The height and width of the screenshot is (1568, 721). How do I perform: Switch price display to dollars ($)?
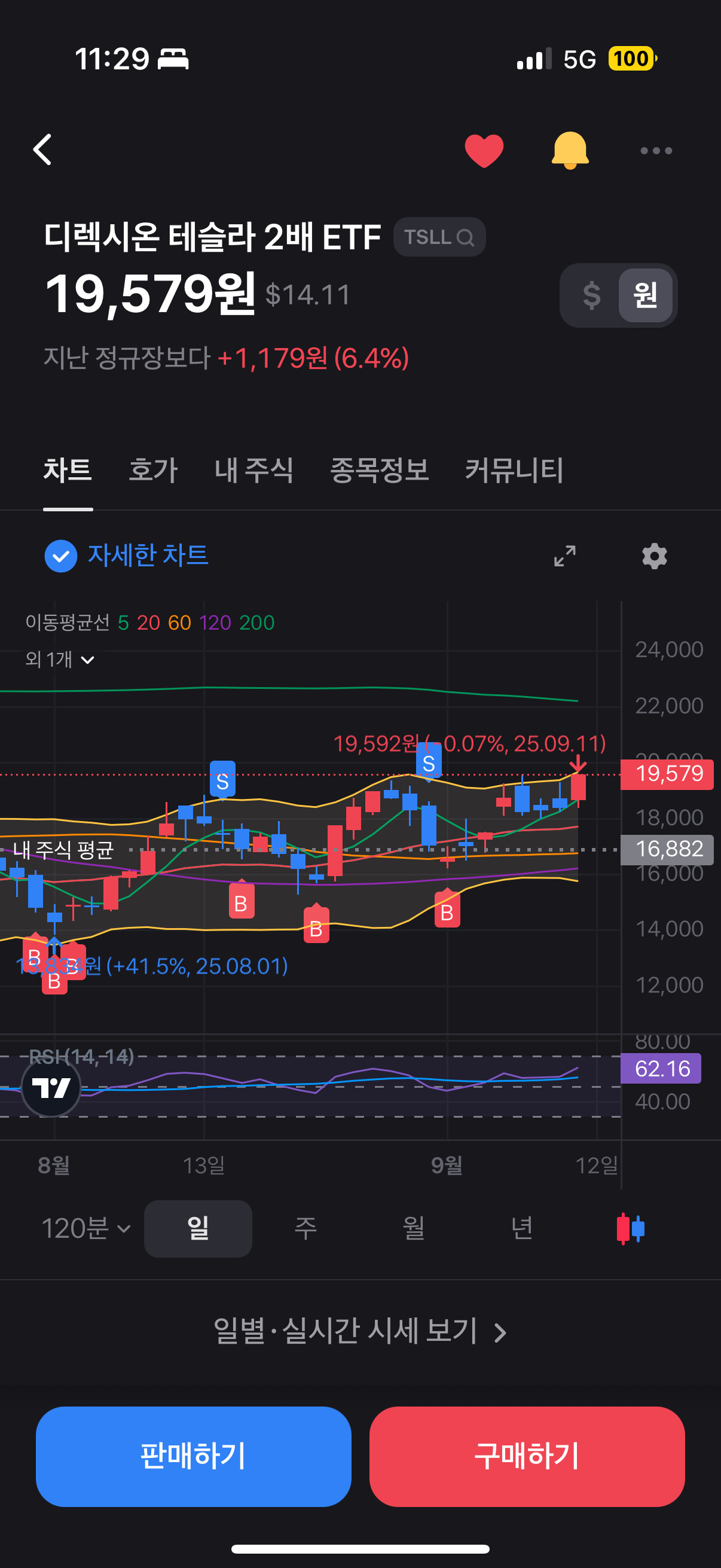[x=591, y=295]
